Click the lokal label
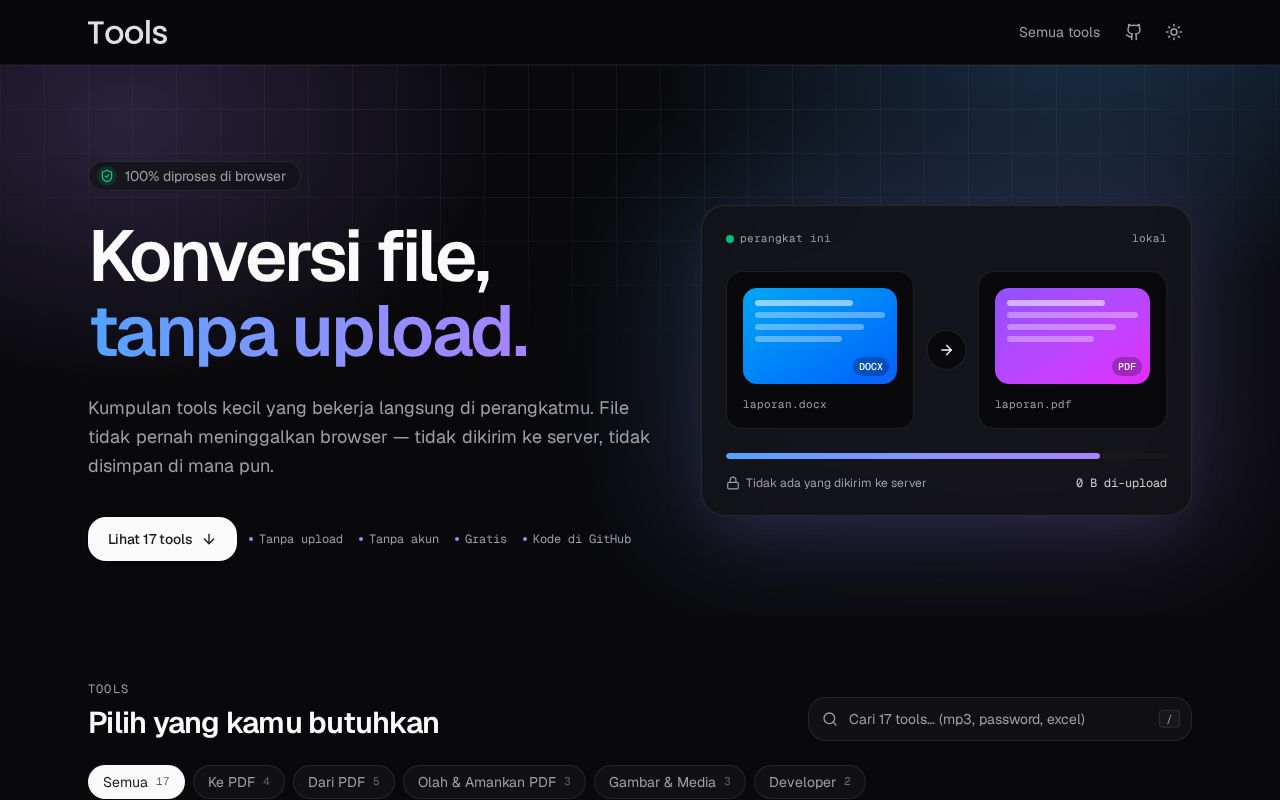Viewport: 1280px width, 800px height. coord(1149,238)
